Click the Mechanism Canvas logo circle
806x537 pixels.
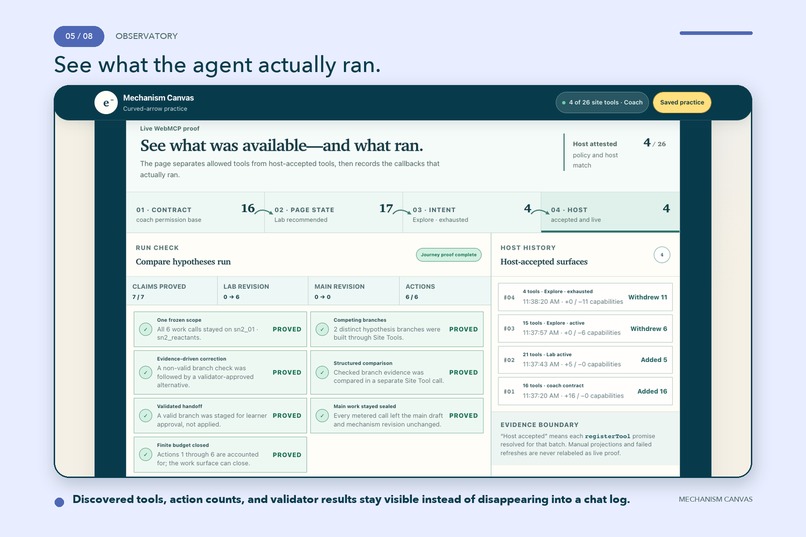pyautogui.click(x=106, y=102)
